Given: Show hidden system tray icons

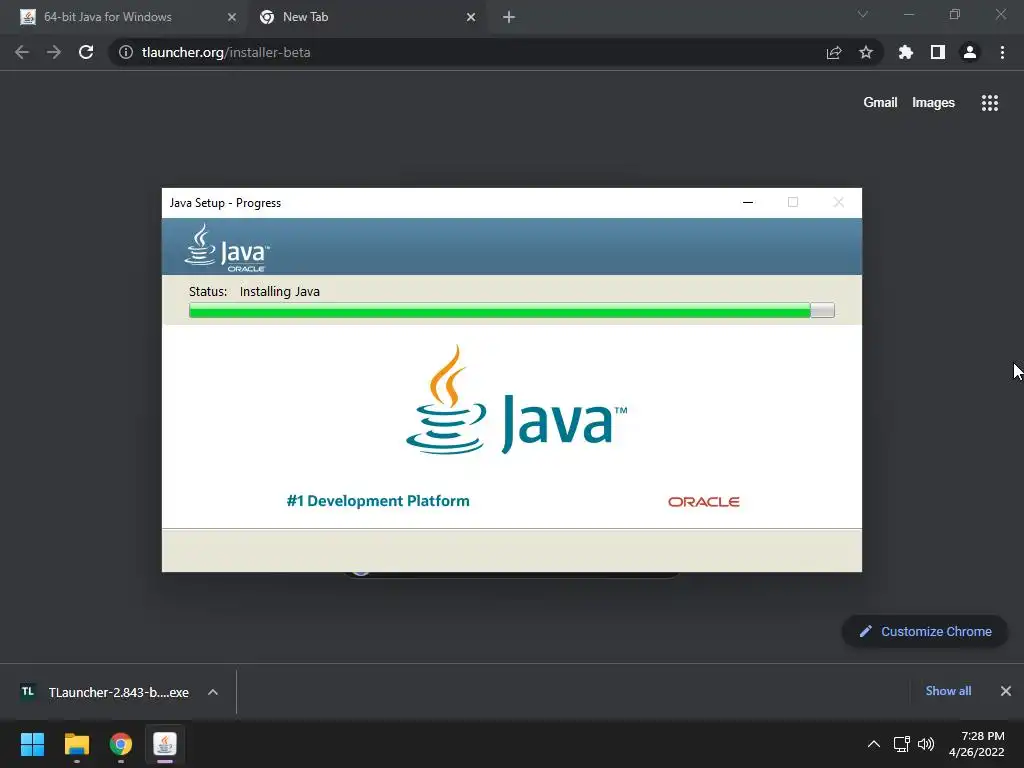Looking at the screenshot, I should (x=874, y=744).
